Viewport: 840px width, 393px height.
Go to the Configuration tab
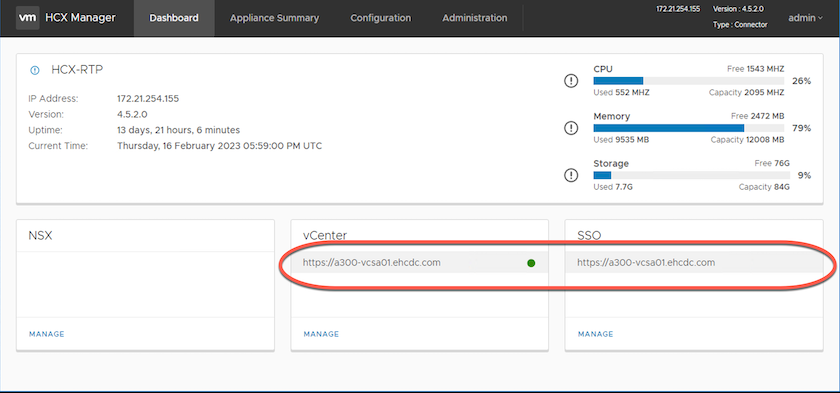pyautogui.click(x=381, y=18)
